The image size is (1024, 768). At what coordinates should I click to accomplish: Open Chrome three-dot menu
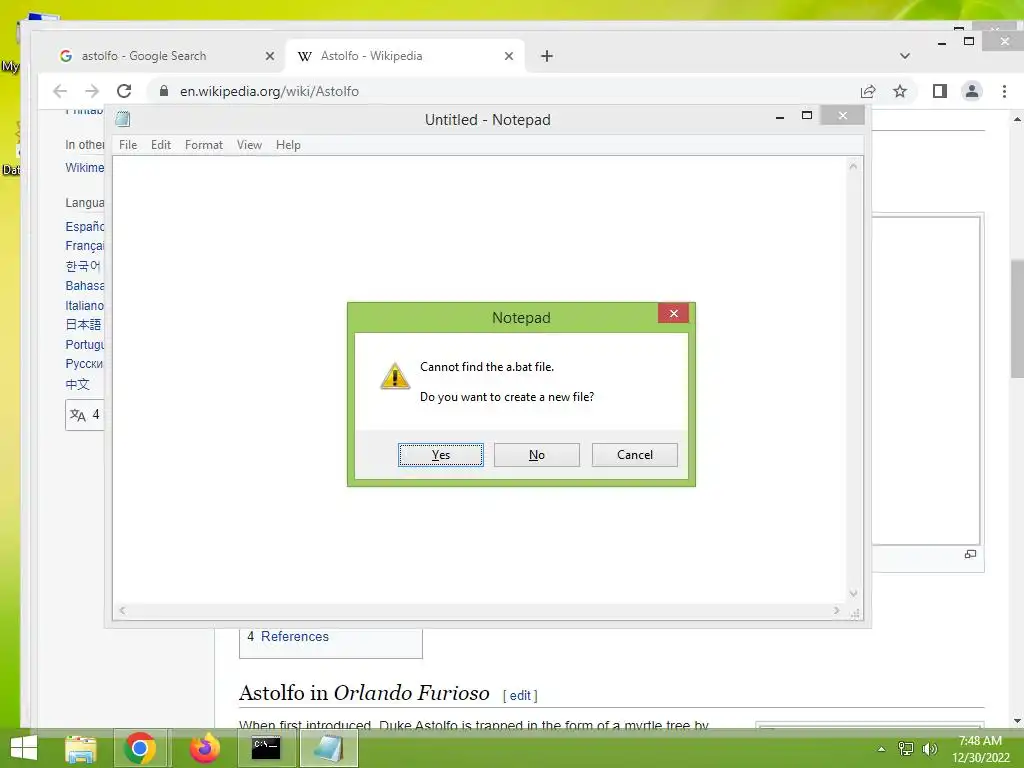pos(1004,91)
